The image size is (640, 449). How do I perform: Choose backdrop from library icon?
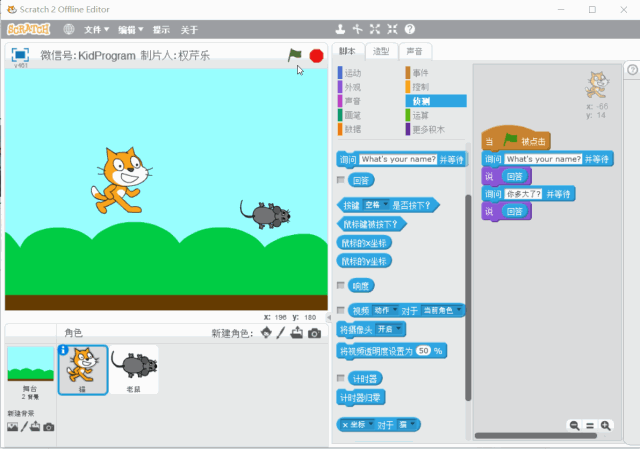12,427
